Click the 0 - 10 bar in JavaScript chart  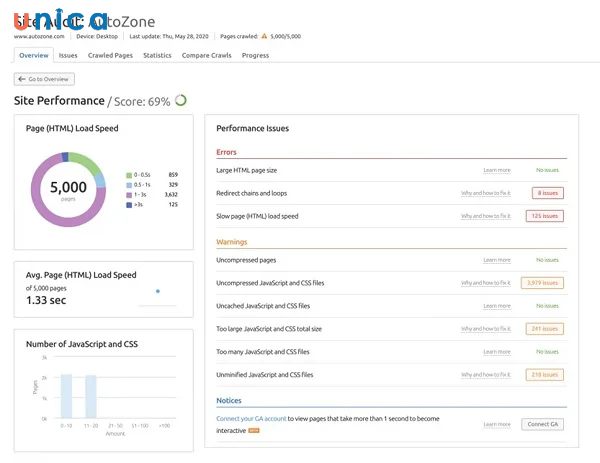click(x=66, y=396)
